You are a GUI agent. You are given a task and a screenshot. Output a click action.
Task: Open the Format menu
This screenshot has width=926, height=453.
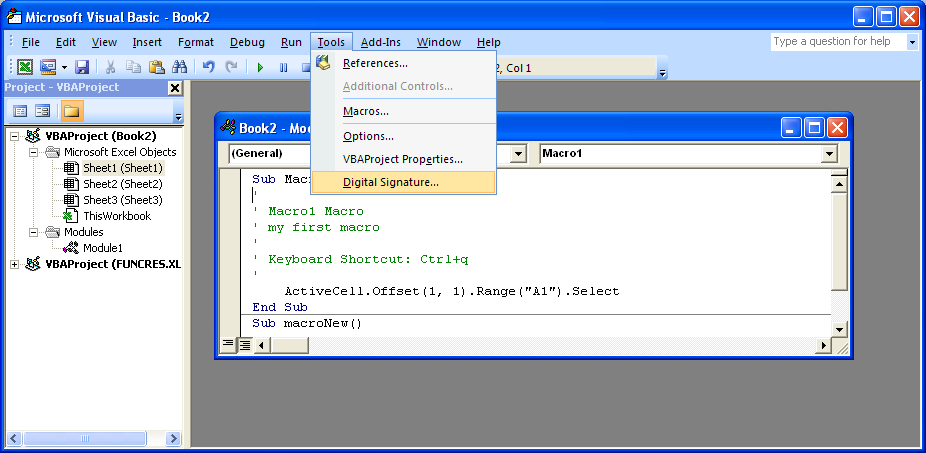click(195, 42)
